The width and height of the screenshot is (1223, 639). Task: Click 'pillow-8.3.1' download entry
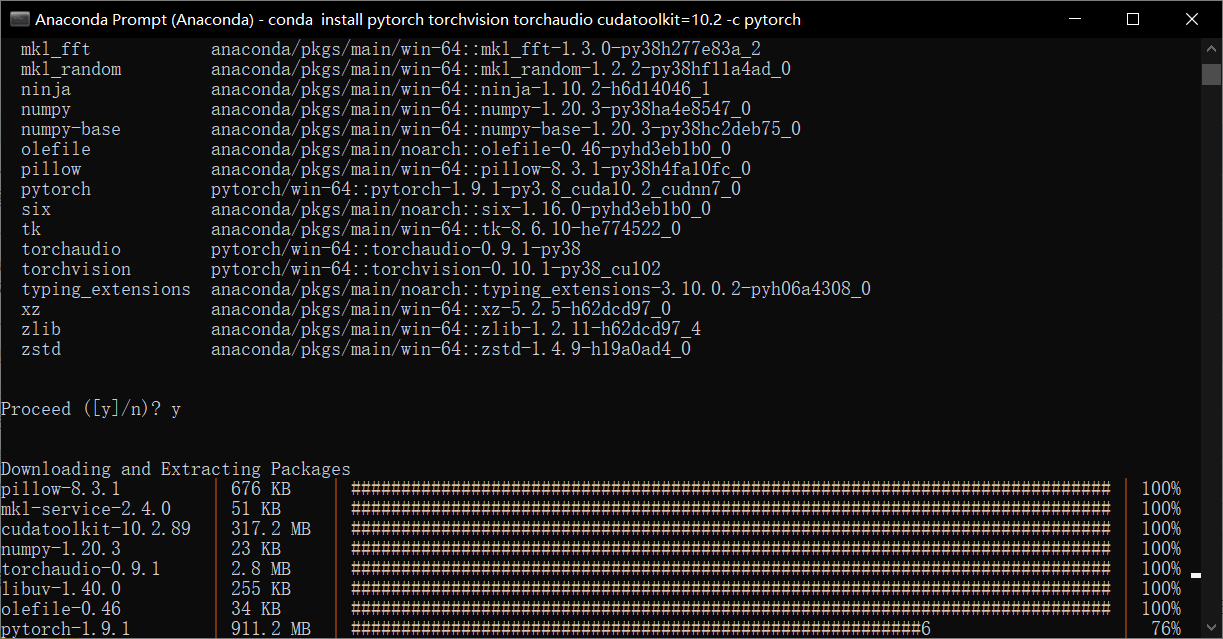point(61,489)
